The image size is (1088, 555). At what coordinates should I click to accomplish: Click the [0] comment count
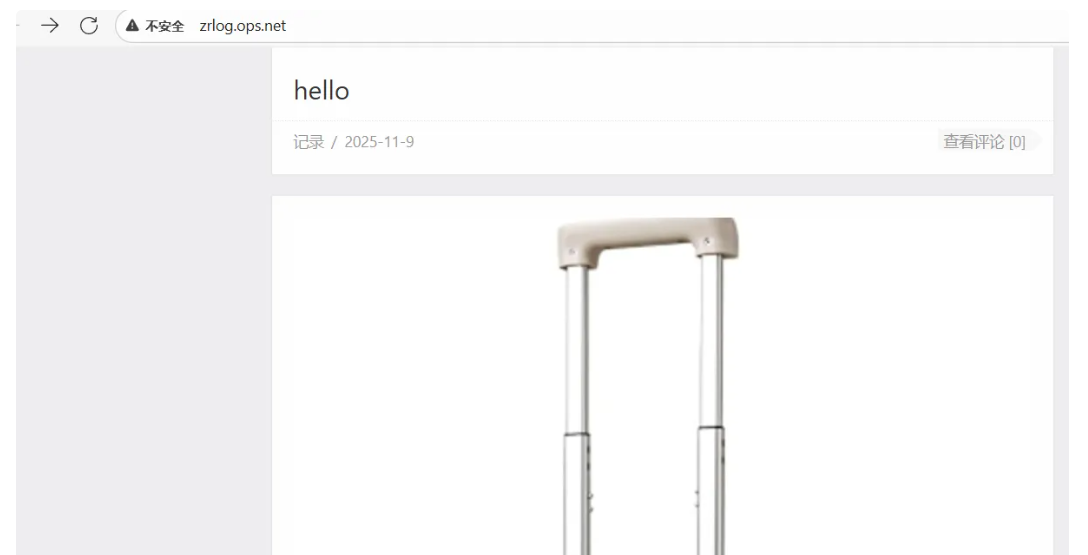coord(1017,142)
